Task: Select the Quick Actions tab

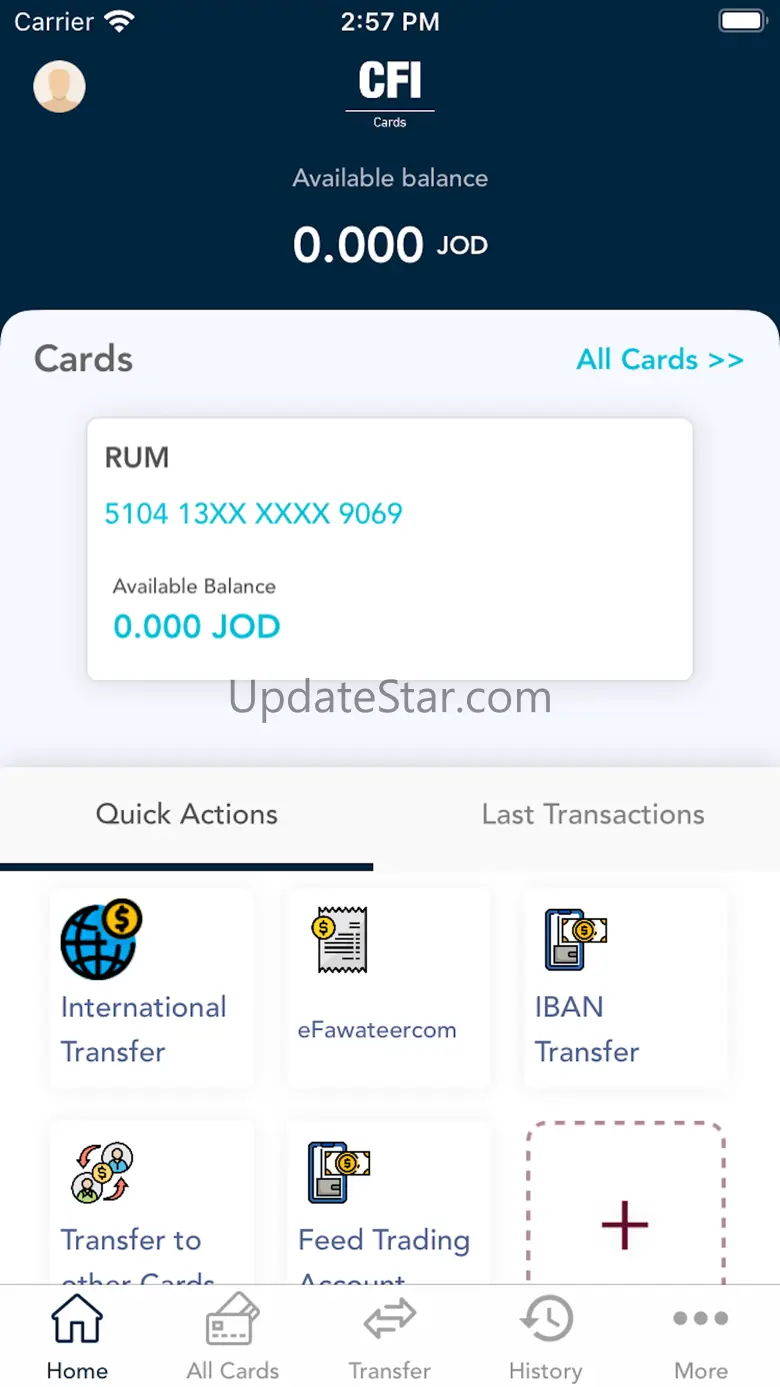Action: (x=187, y=814)
